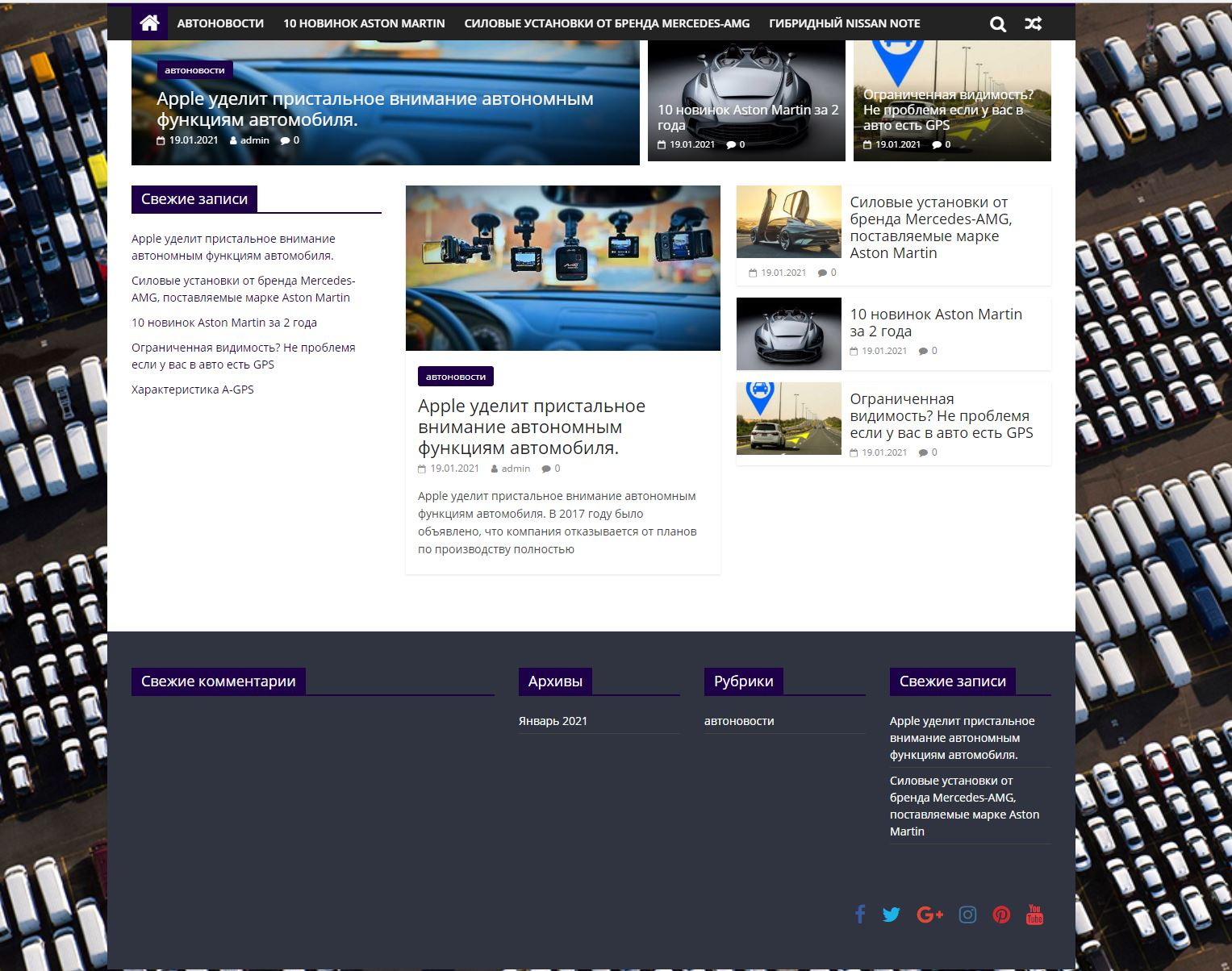Open the Facebook social icon

[x=860, y=915]
